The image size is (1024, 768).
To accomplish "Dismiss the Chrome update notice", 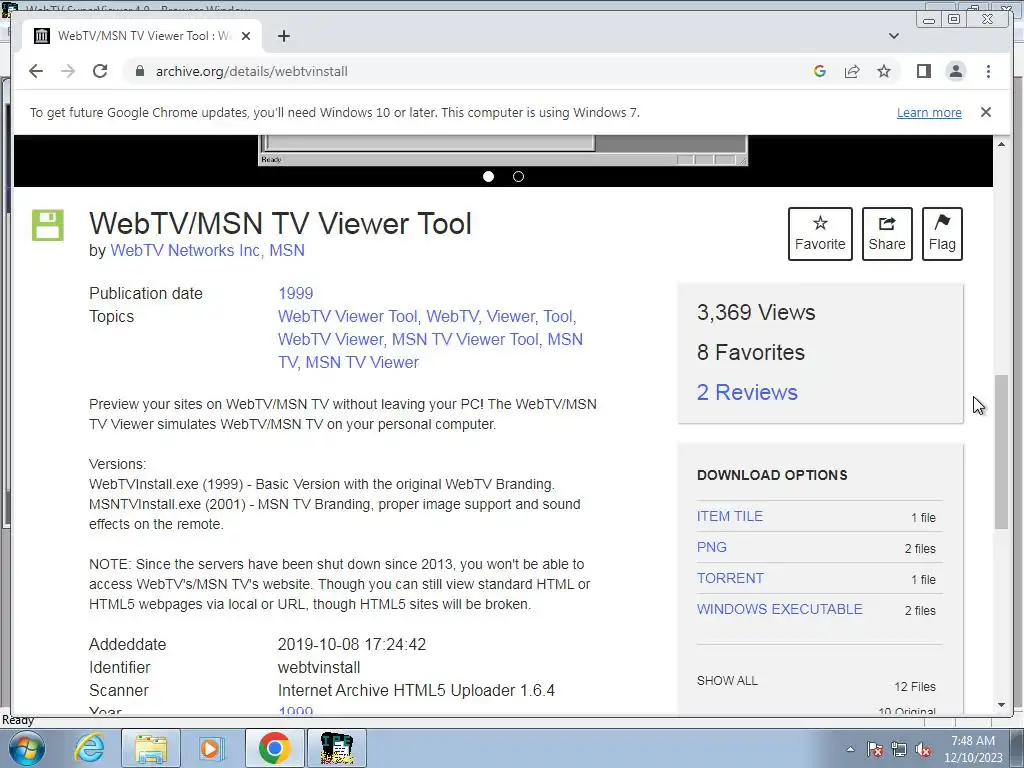I will pyautogui.click(x=985, y=112).
